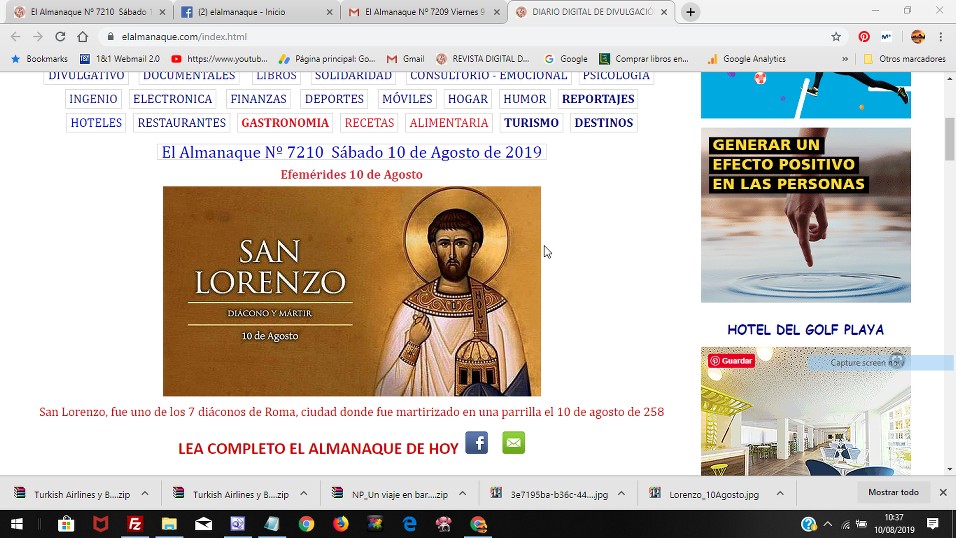Viewport: 956px width, 538px height.
Task: Switch to the El Almanaque Nº 7210 tab
Action: click(x=88, y=12)
